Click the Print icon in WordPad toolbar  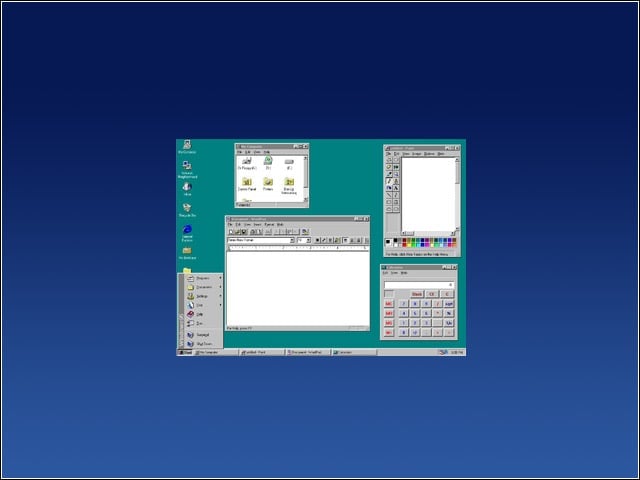click(253, 231)
